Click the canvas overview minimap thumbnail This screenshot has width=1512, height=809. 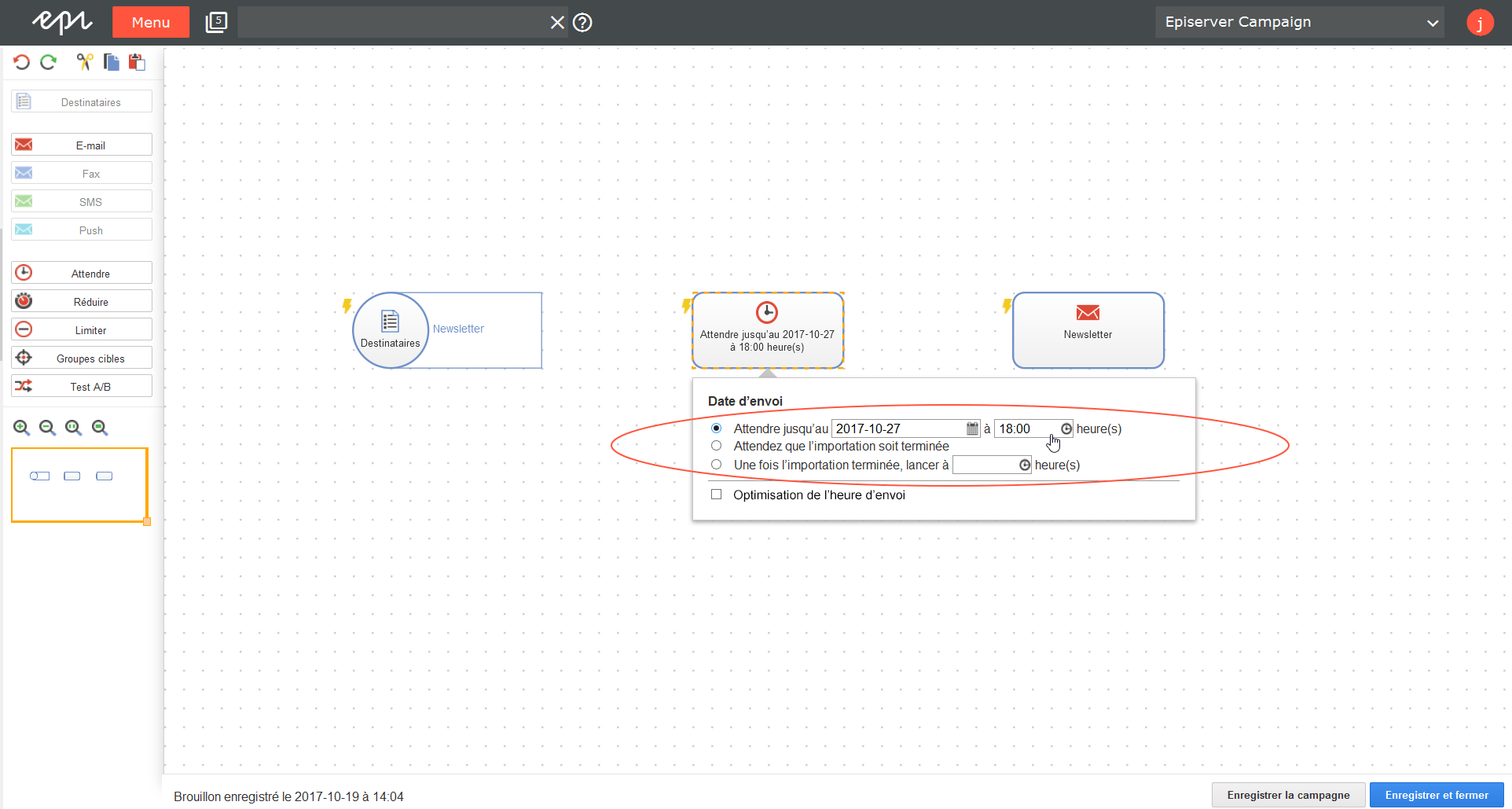pyautogui.click(x=79, y=485)
